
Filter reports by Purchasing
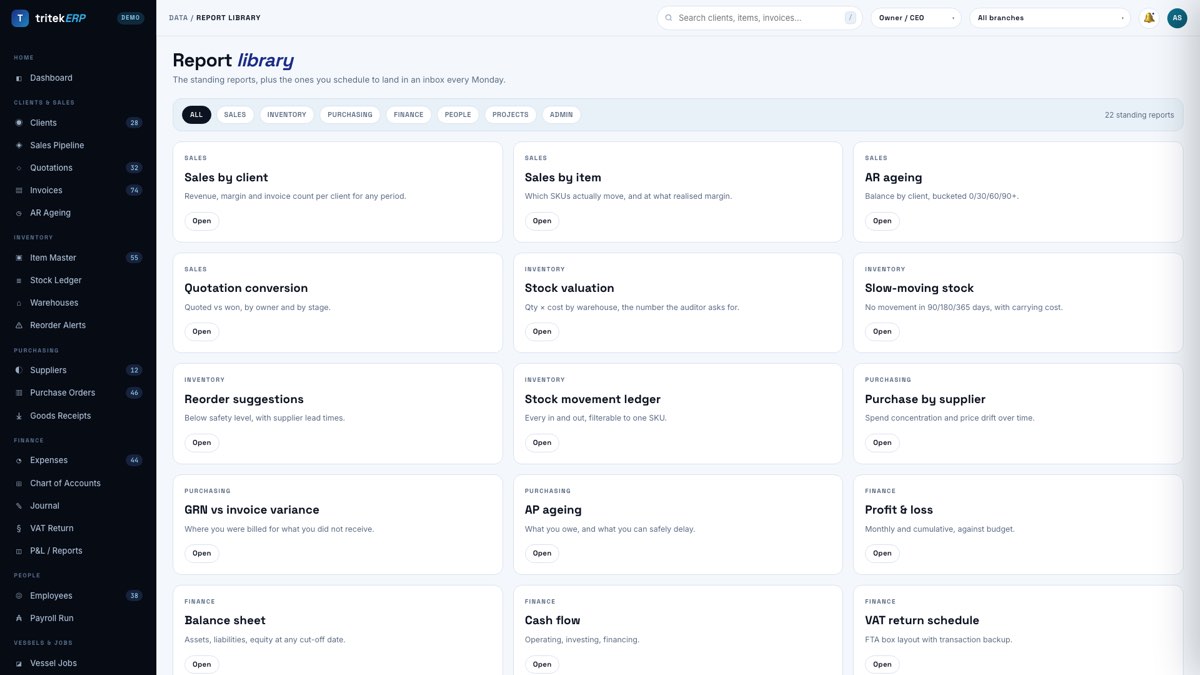pyautogui.click(x=350, y=115)
